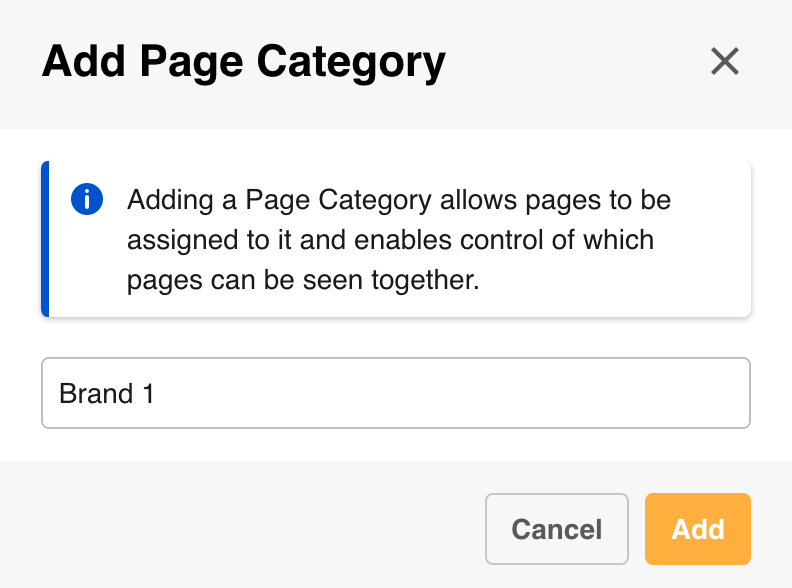
Task: Cancel adding the page category
Action: [556, 528]
